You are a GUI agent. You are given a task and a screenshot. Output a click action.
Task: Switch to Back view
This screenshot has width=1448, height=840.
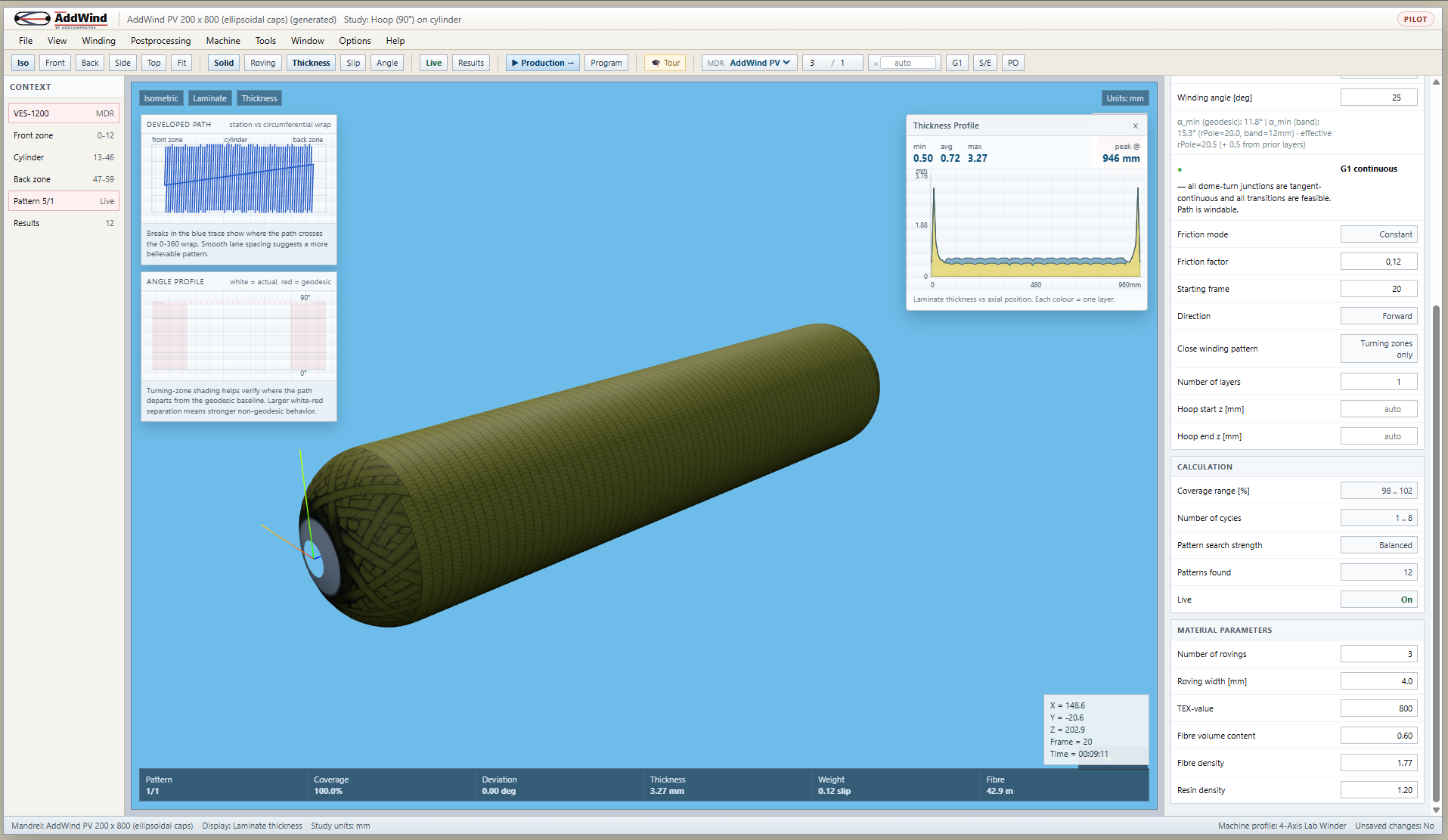tap(90, 63)
